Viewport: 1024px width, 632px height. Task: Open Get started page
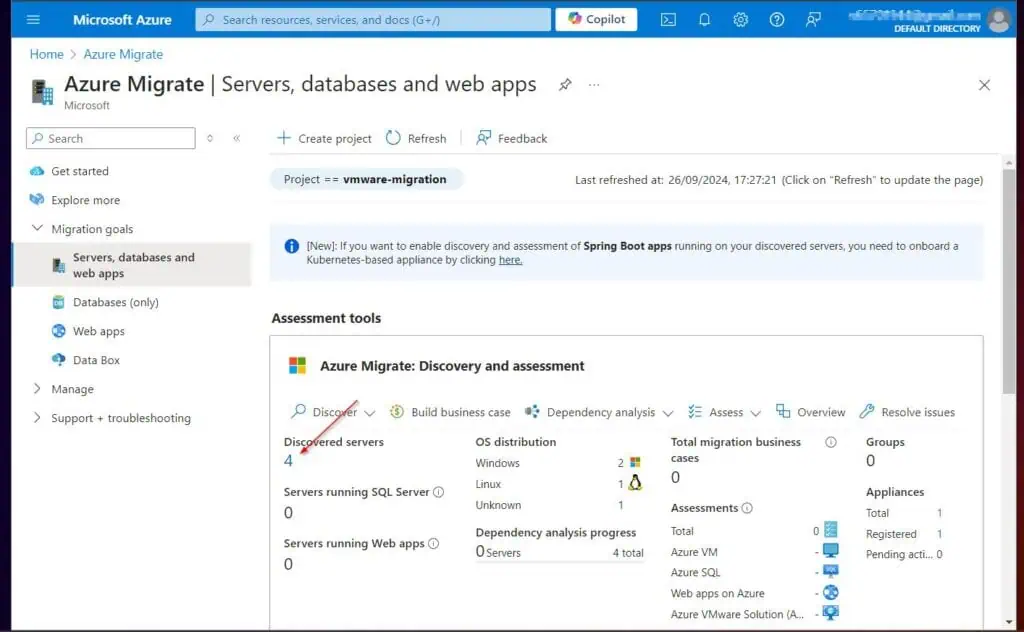tap(80, 171)
